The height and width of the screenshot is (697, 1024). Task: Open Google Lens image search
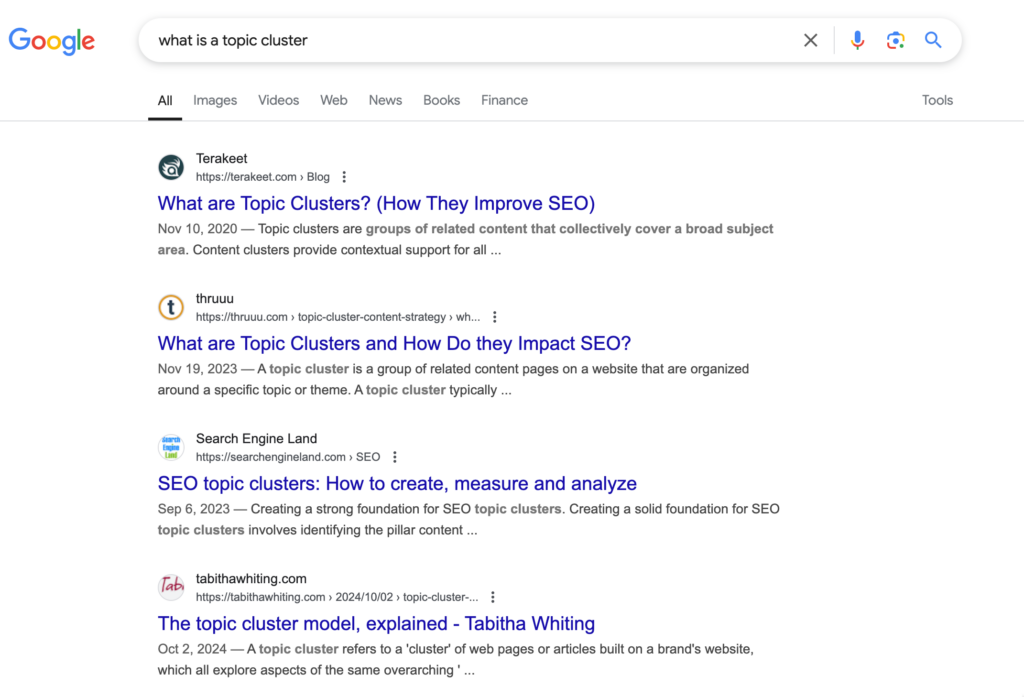coord(895,41)
